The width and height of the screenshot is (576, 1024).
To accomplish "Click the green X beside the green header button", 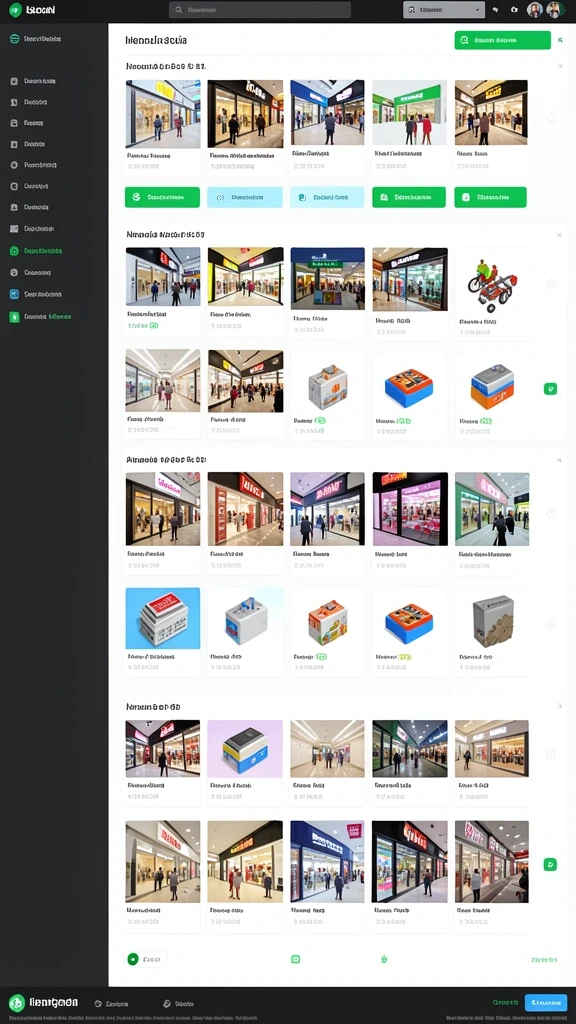I will [560, 40].
